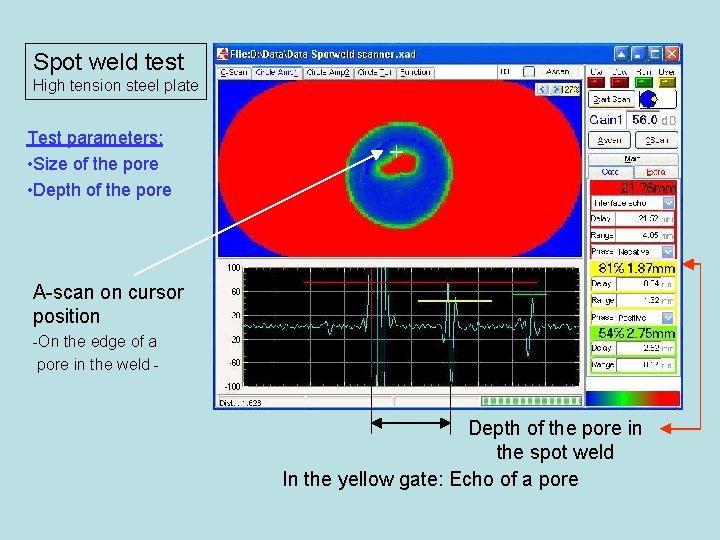
Task: Click the yellow Over indicator button
Action: pyautogui.click(x=667, y=82)
